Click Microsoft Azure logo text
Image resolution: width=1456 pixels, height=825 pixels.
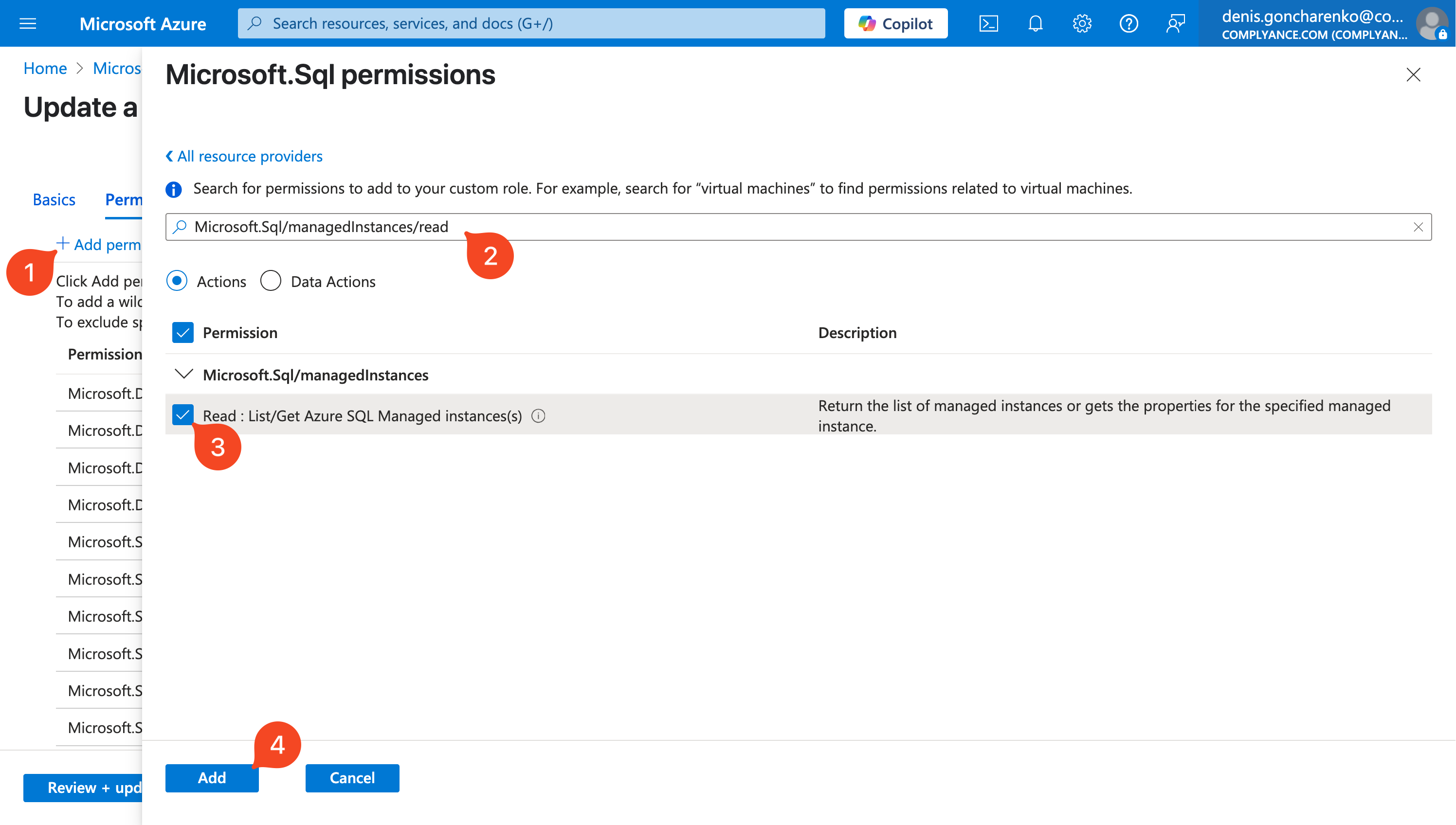coord(143,24)
